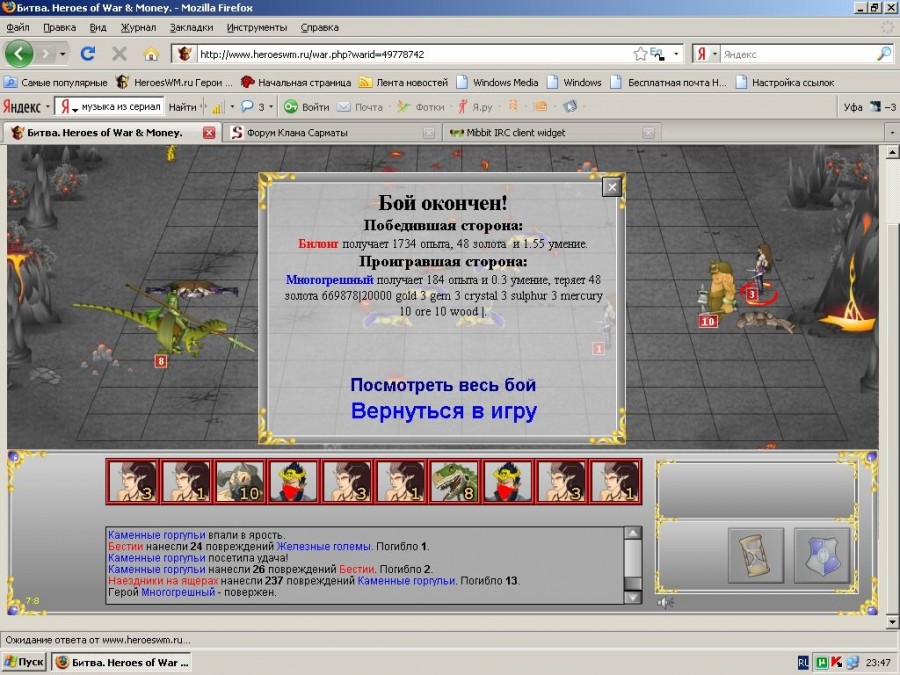
Task: Click the Firefox taskbar window button
Action: 122,662
